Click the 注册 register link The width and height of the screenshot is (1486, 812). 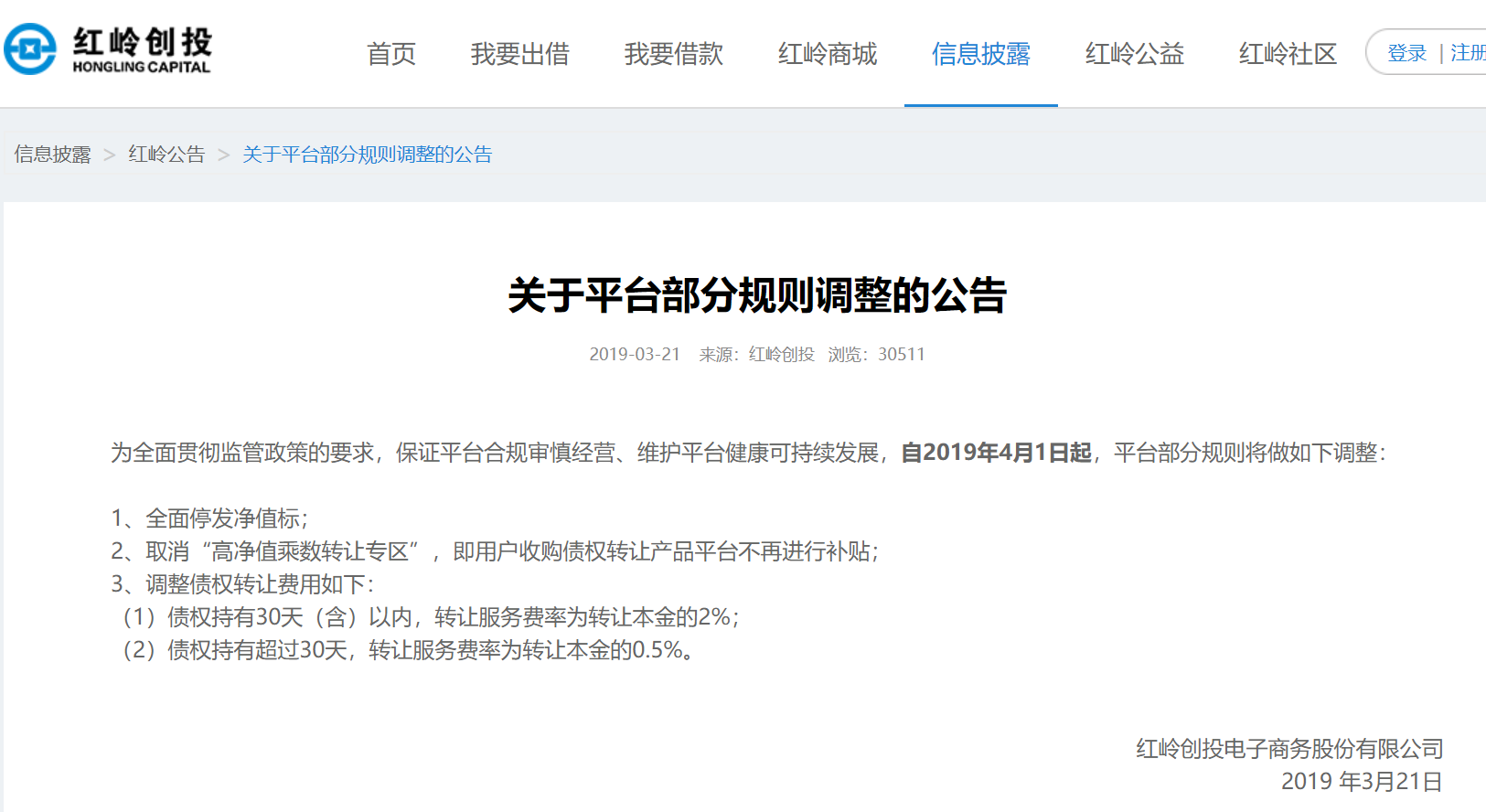click(x=1469, y=53)
